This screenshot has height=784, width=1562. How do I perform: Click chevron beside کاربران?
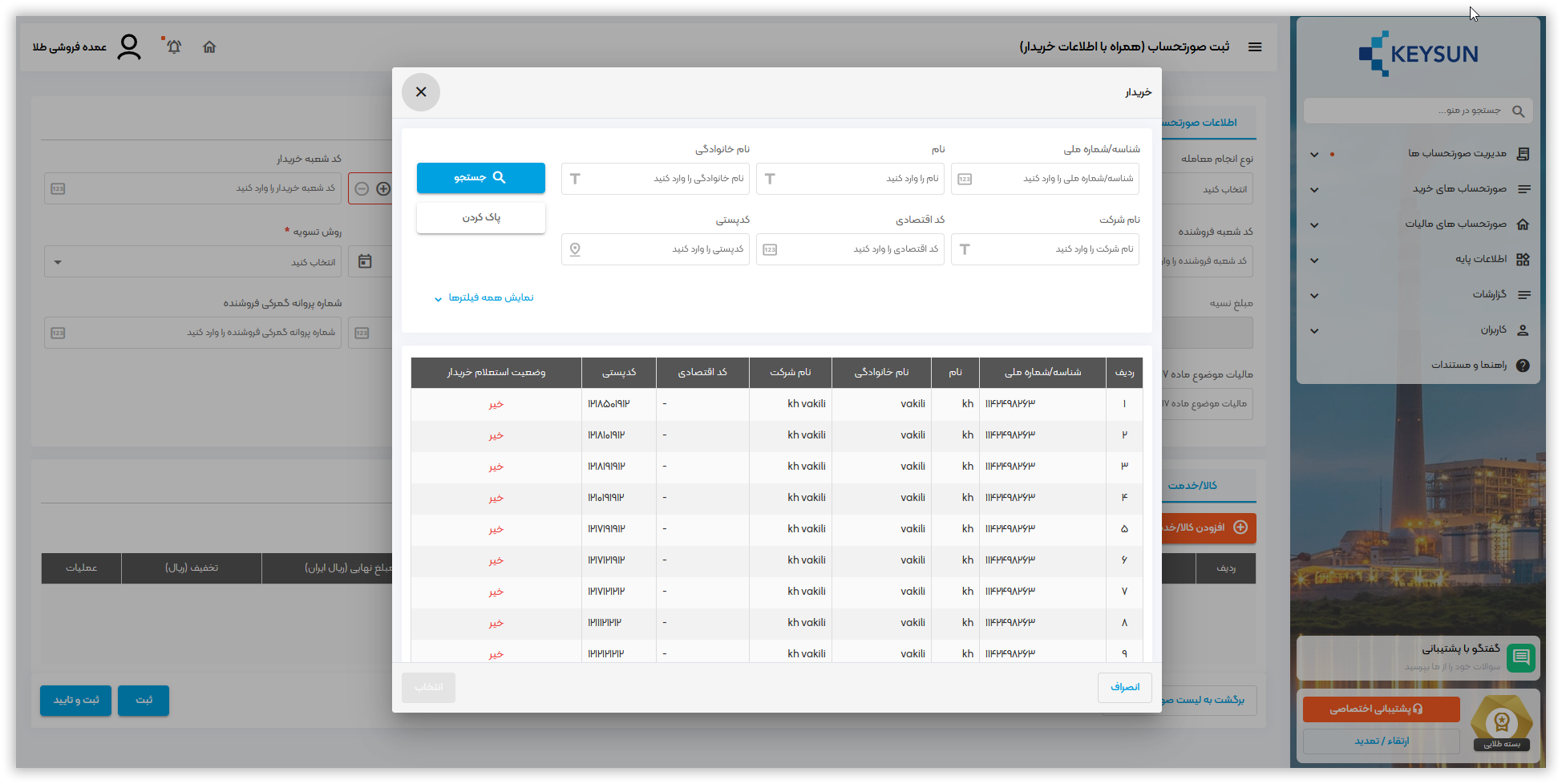1314,331
